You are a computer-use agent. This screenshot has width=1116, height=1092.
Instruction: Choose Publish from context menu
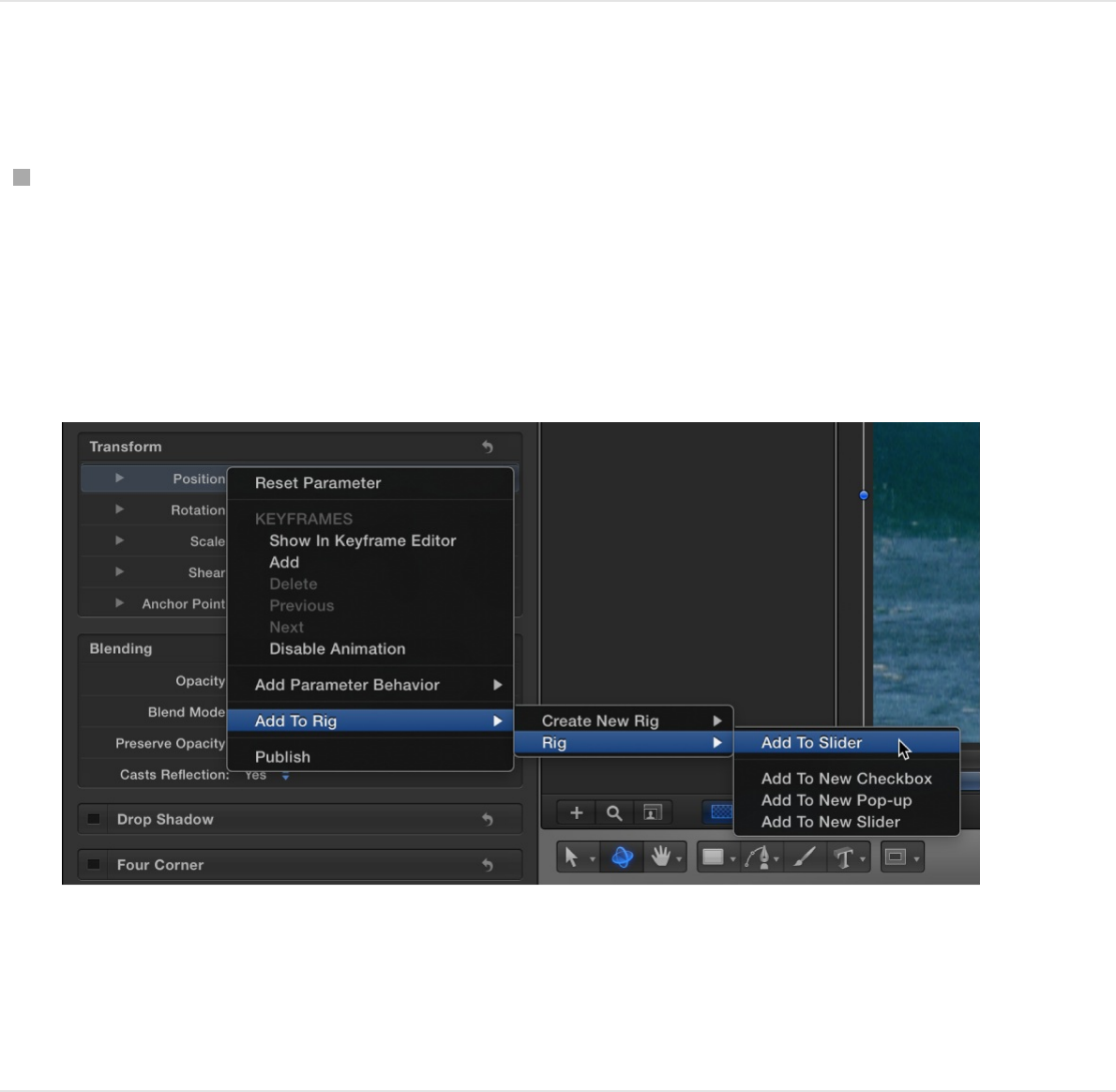370,757
